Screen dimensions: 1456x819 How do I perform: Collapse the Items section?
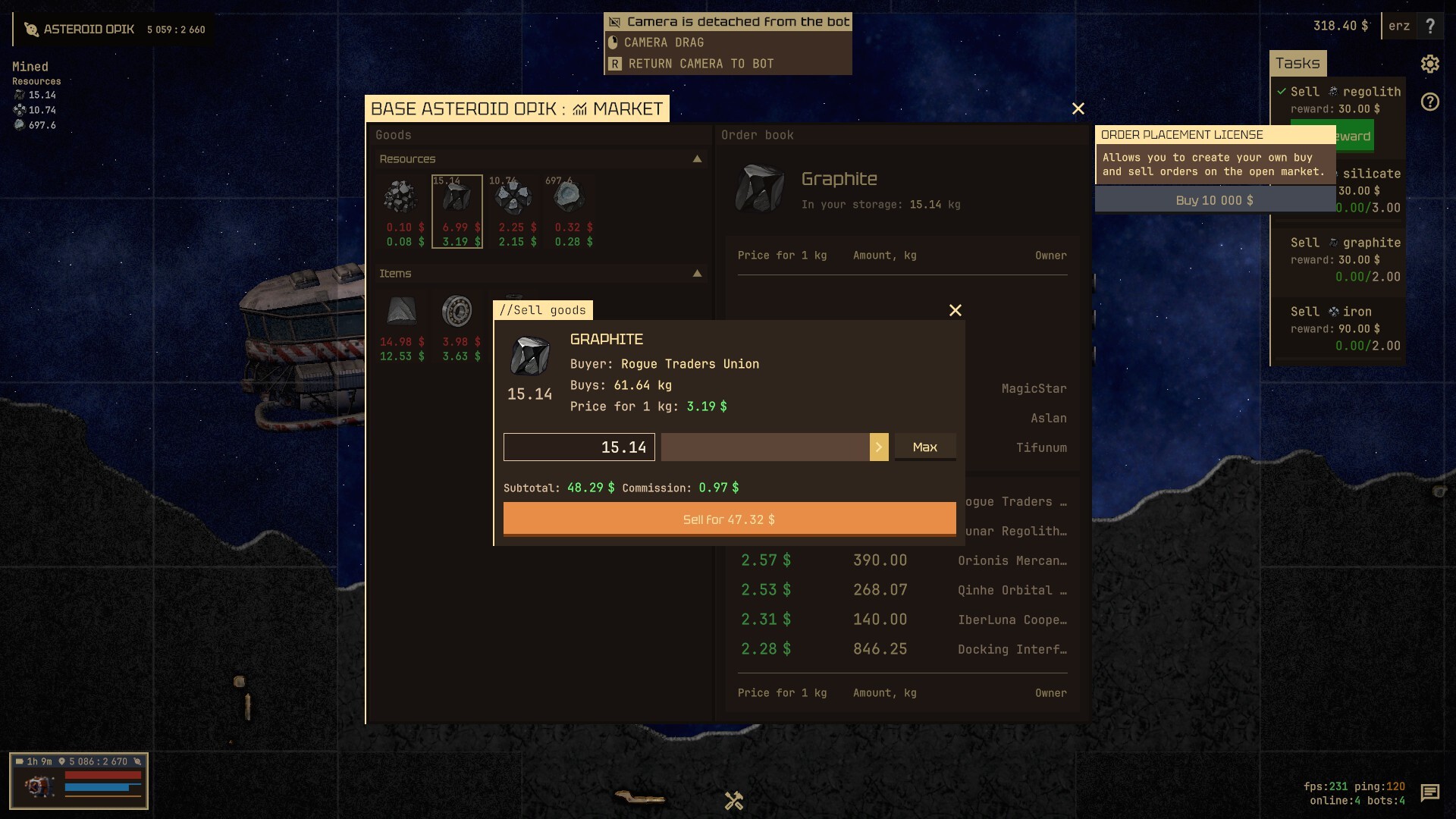(x=697, y=274)
